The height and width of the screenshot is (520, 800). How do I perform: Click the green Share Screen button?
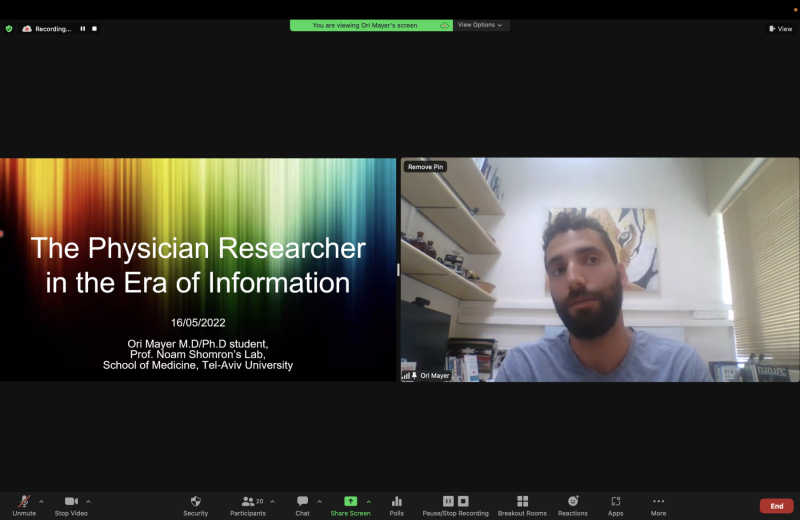coord(351,505)
